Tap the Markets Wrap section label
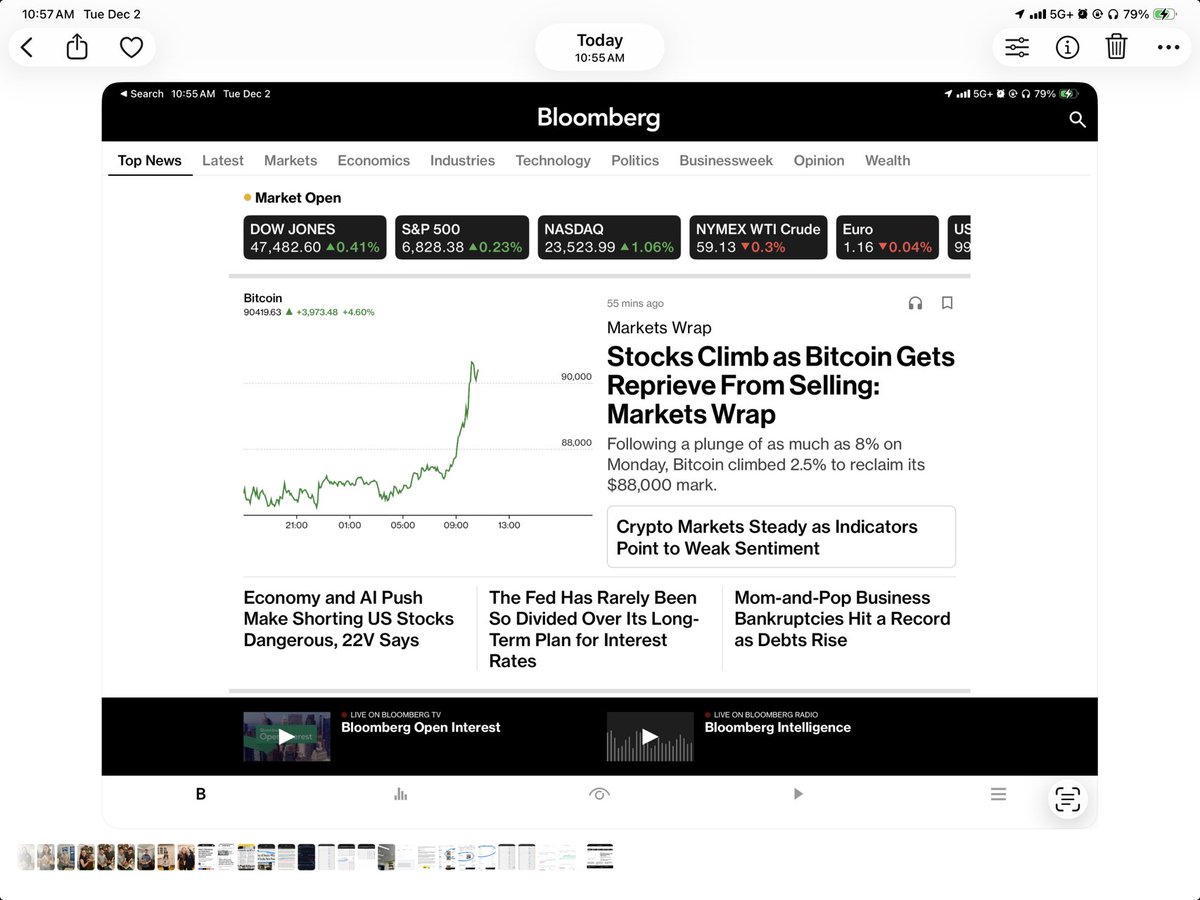Viewport: 1200px width, 900px height. [659, 328]
